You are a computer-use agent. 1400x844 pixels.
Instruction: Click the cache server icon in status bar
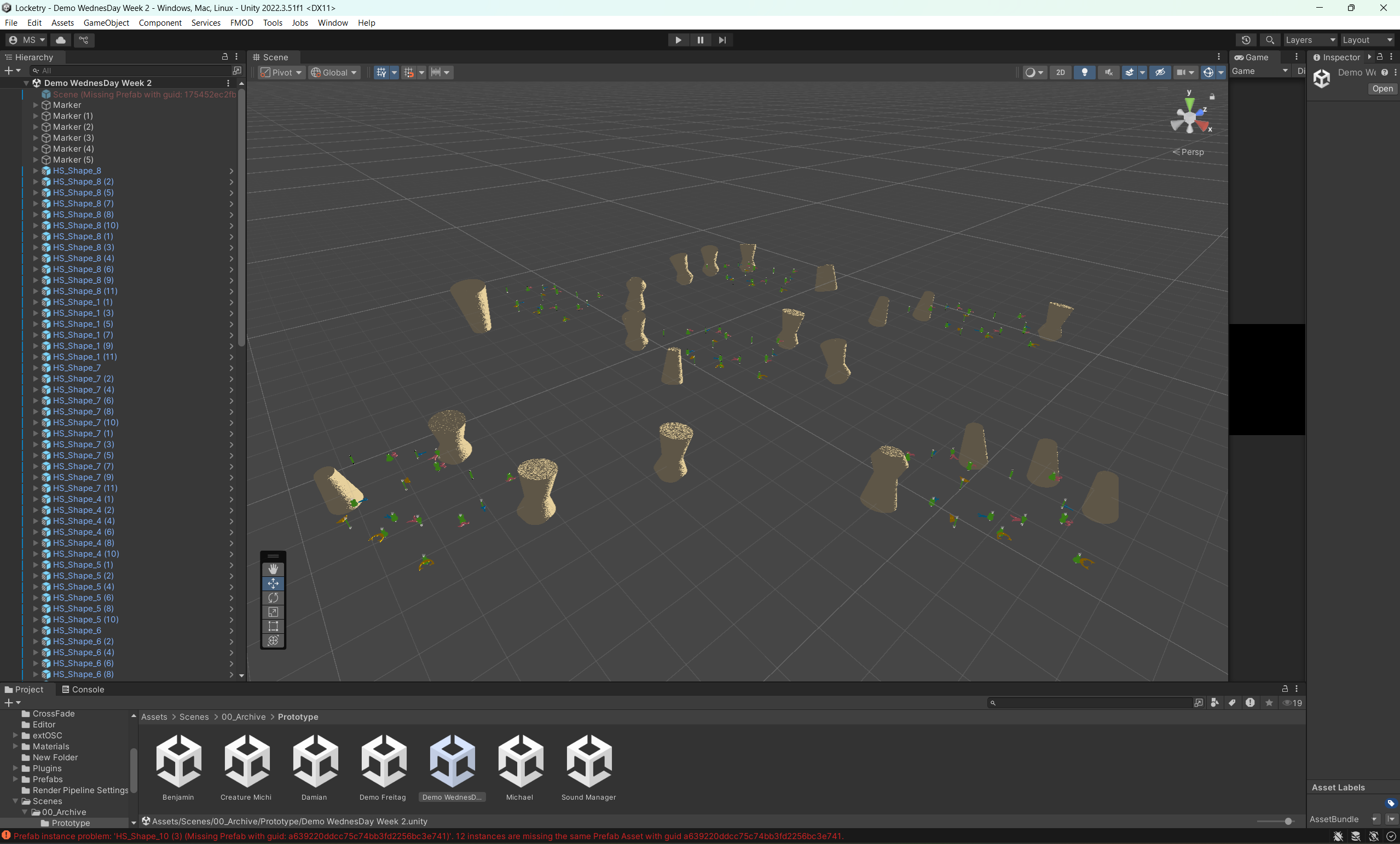coord(1356,836)
